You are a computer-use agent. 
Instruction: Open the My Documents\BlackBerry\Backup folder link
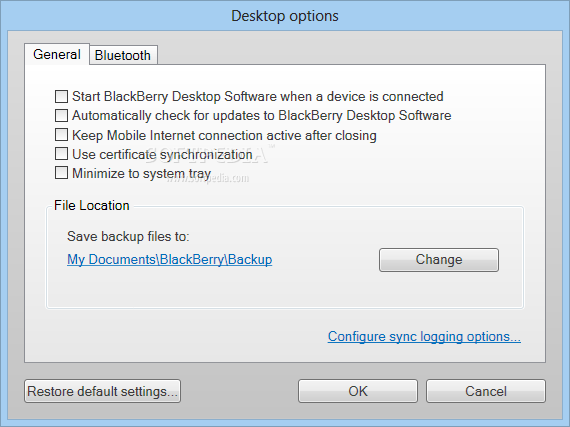point(169,259)
